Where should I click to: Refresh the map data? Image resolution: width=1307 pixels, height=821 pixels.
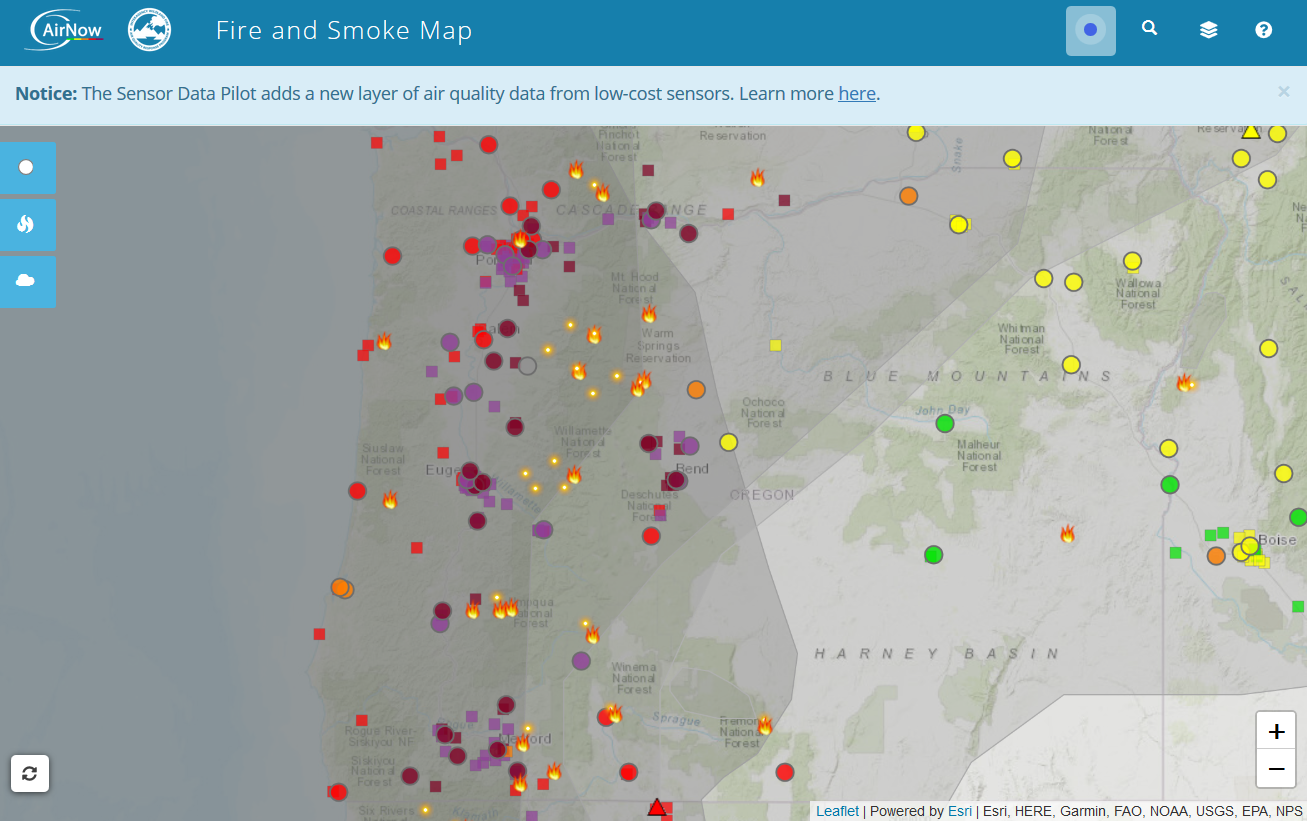click(30, 773)
